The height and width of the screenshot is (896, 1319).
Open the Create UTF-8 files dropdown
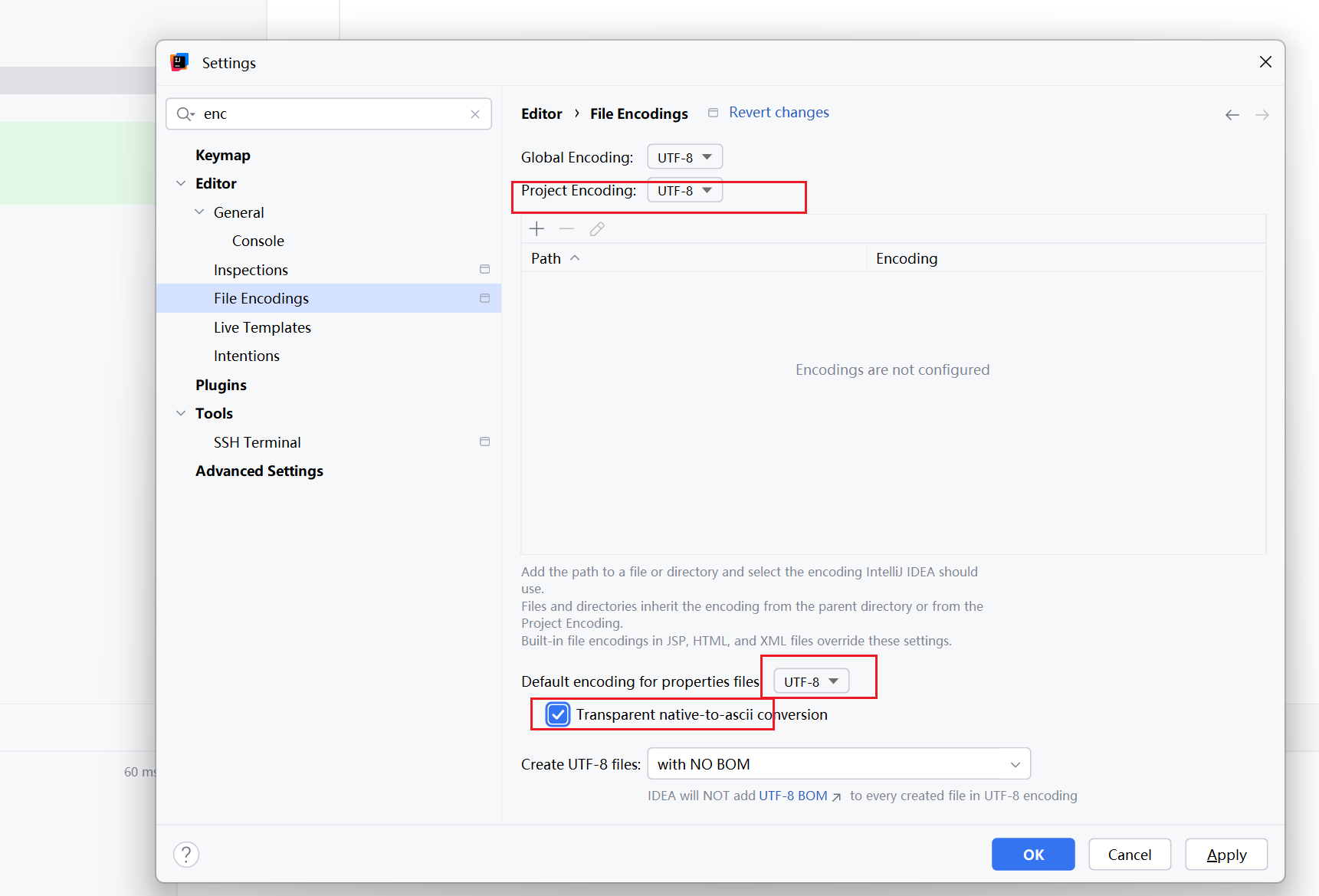pyautogui.click(x=838, y=763)
